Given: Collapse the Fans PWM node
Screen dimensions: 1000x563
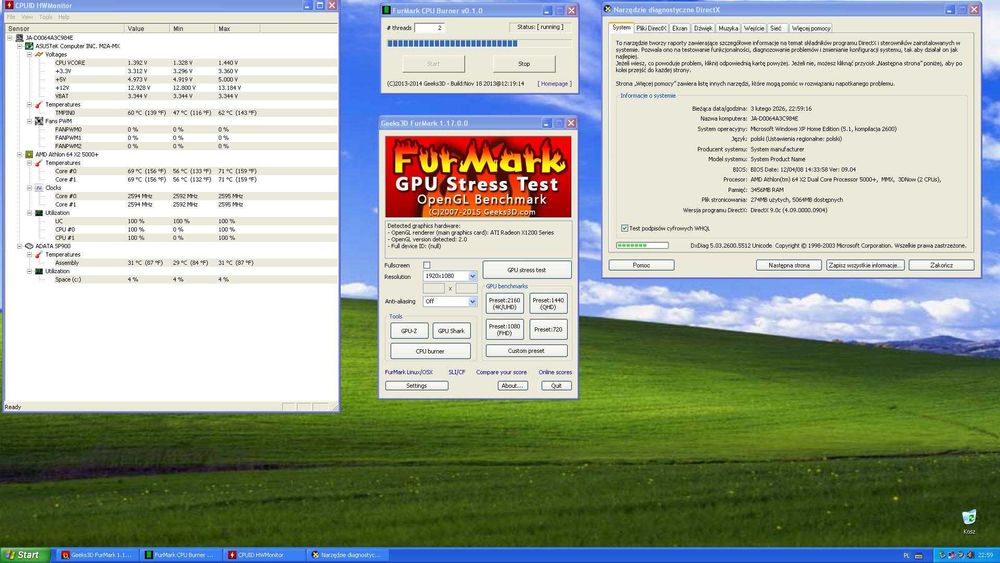Looking at the screenshot, I should coord(29,121).
